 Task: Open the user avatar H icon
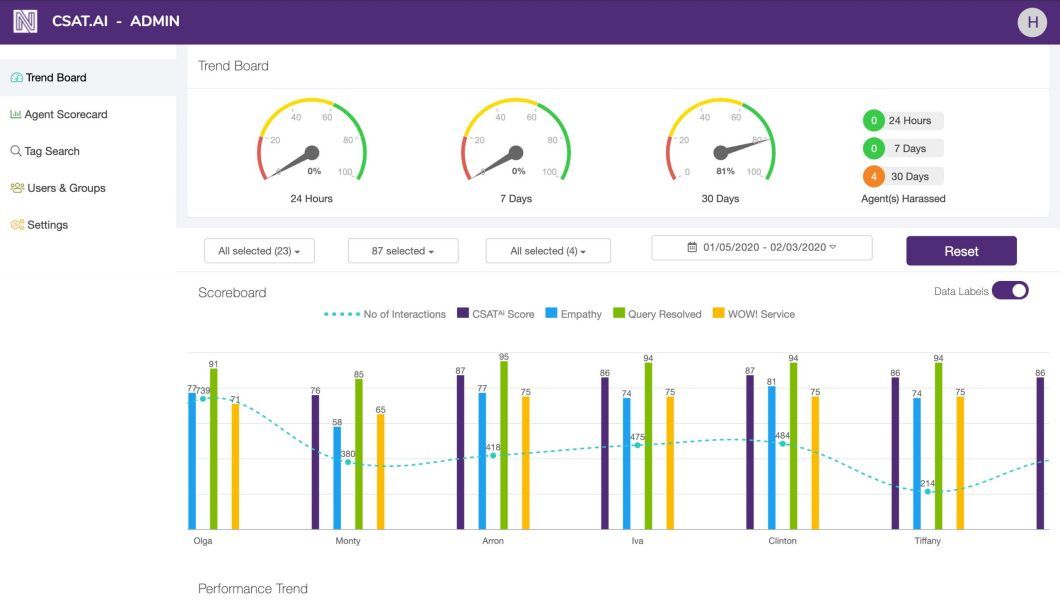pos(1032,22)
